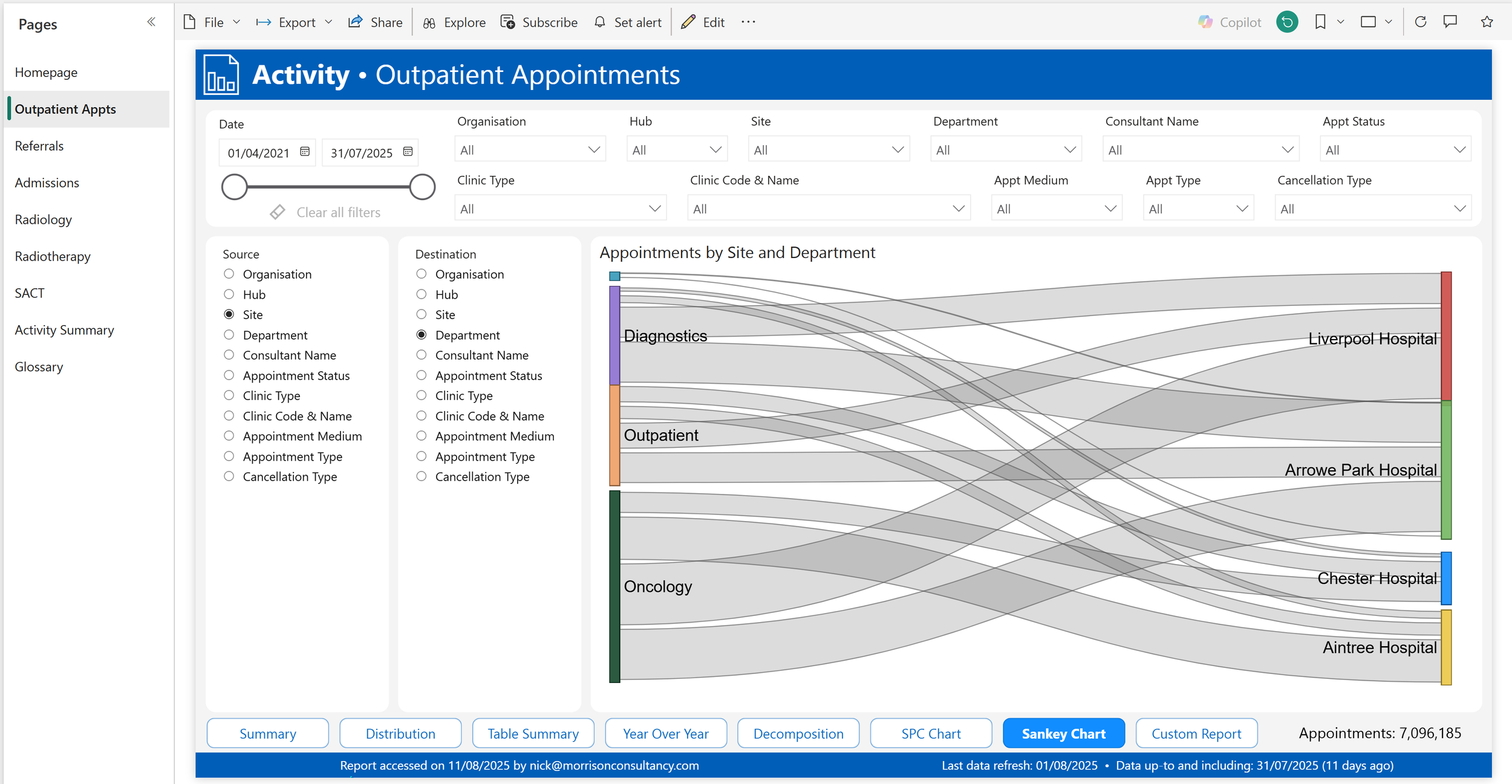Go to the Referrals page
This screenshot has height=784, width=1512.
(39, 146)
